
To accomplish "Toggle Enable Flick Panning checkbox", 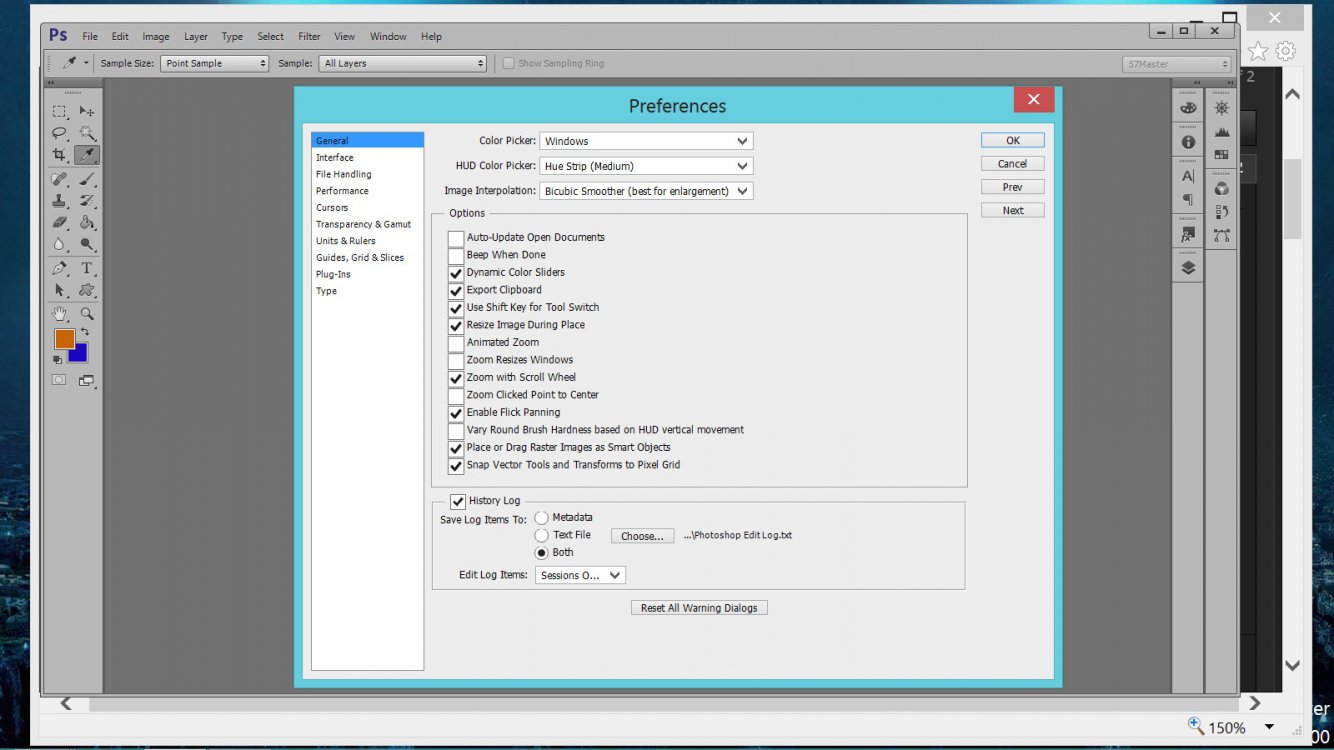I will tap(456, 413).
